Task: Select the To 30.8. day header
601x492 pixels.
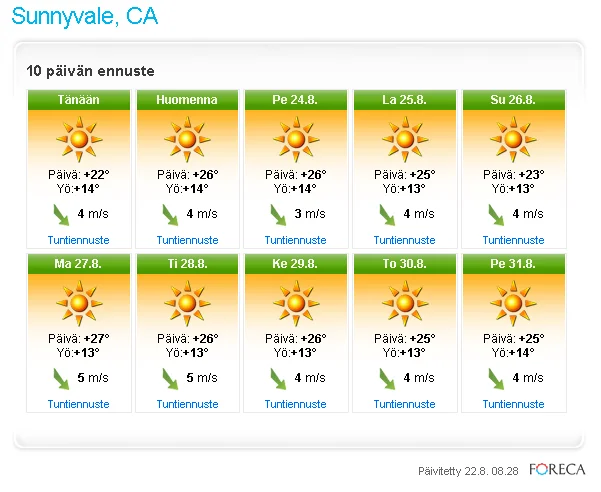Action: [x=404, y=264]
